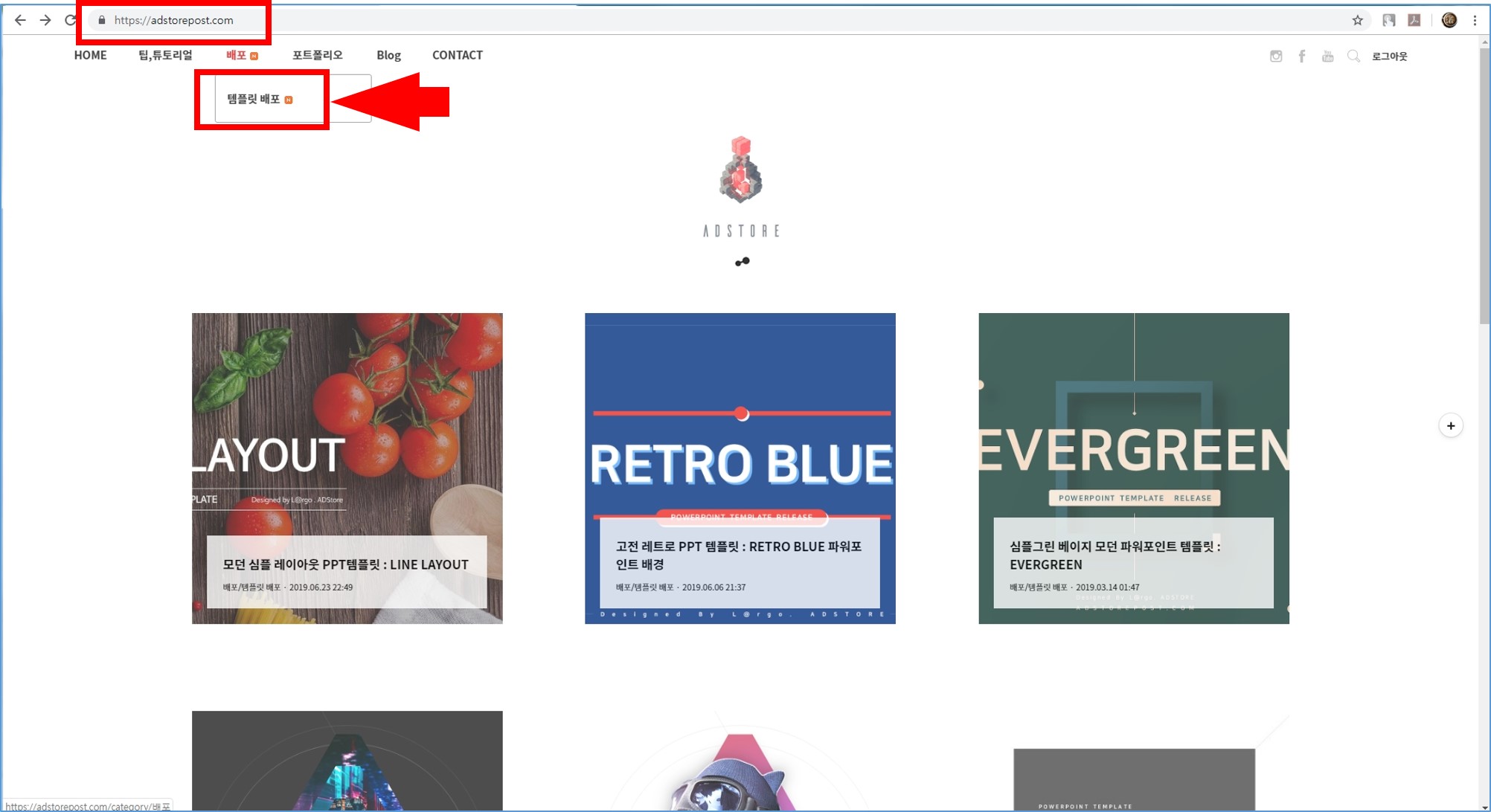The height and width of the screenshot is (812, 1491).
Task: Click the search magnifier icon
Action: [x=1353, y=56]
